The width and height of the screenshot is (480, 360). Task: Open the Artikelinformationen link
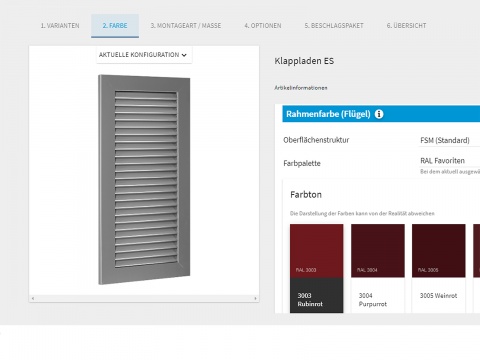click(301, 88)
